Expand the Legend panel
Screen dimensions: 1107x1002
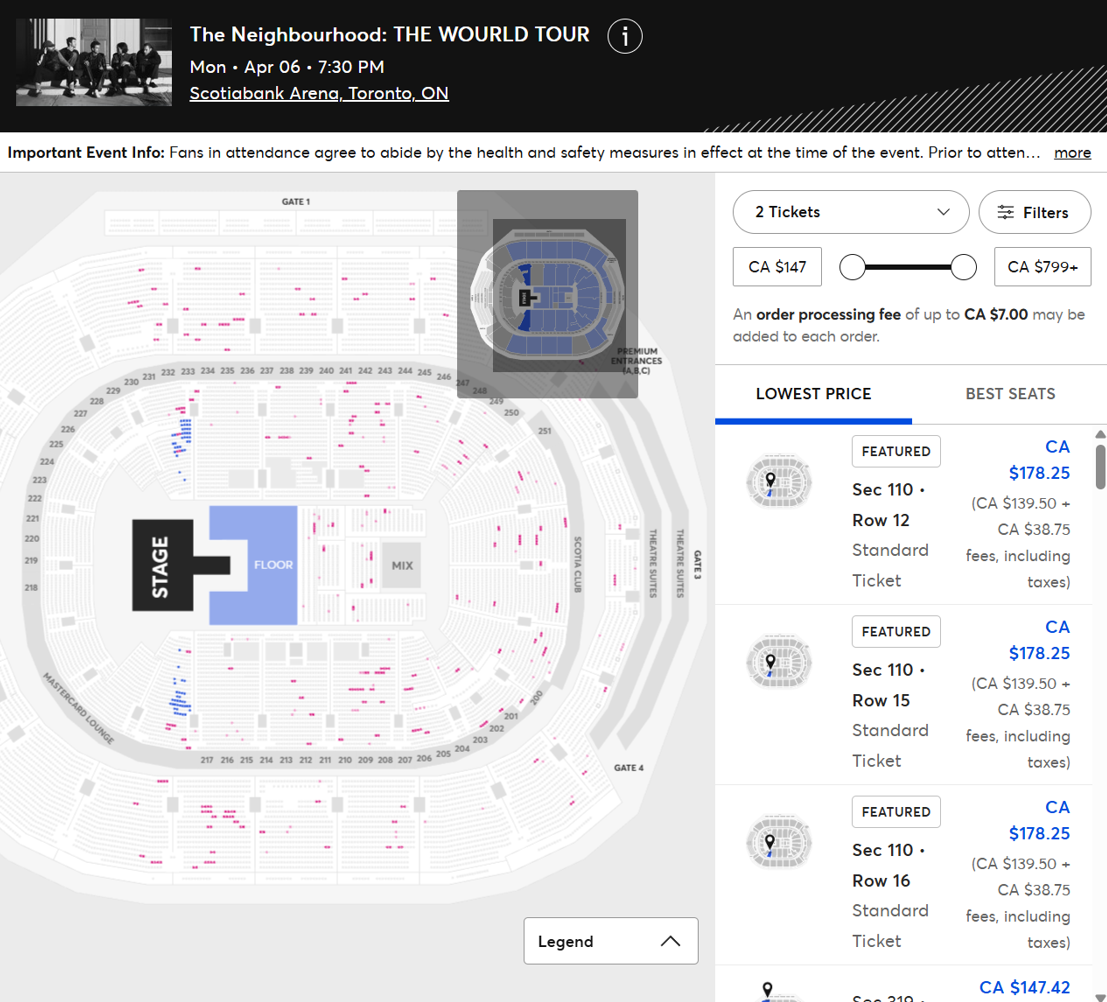point(611,941)
